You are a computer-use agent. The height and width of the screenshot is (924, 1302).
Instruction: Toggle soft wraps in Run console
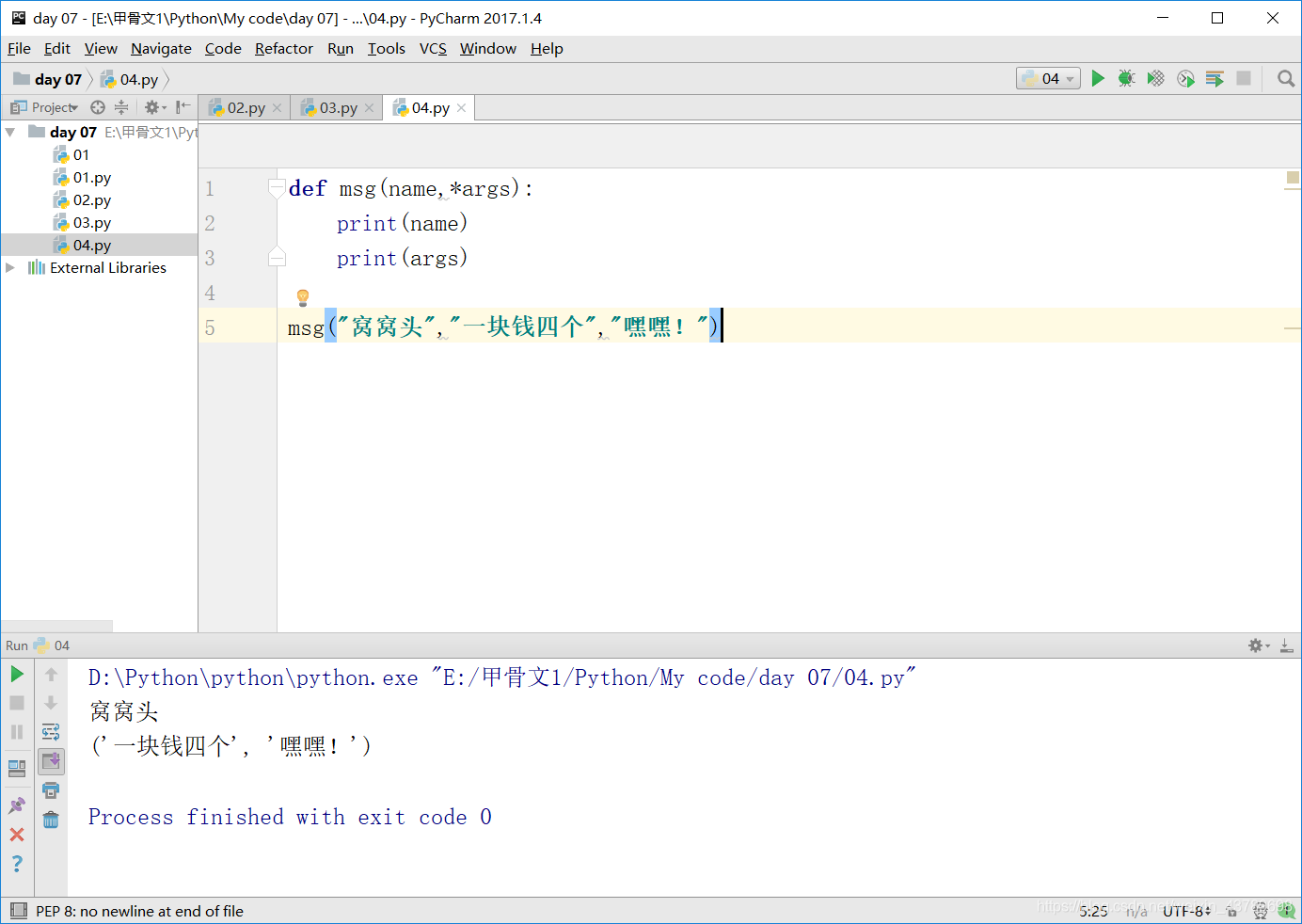click(51, 732)
